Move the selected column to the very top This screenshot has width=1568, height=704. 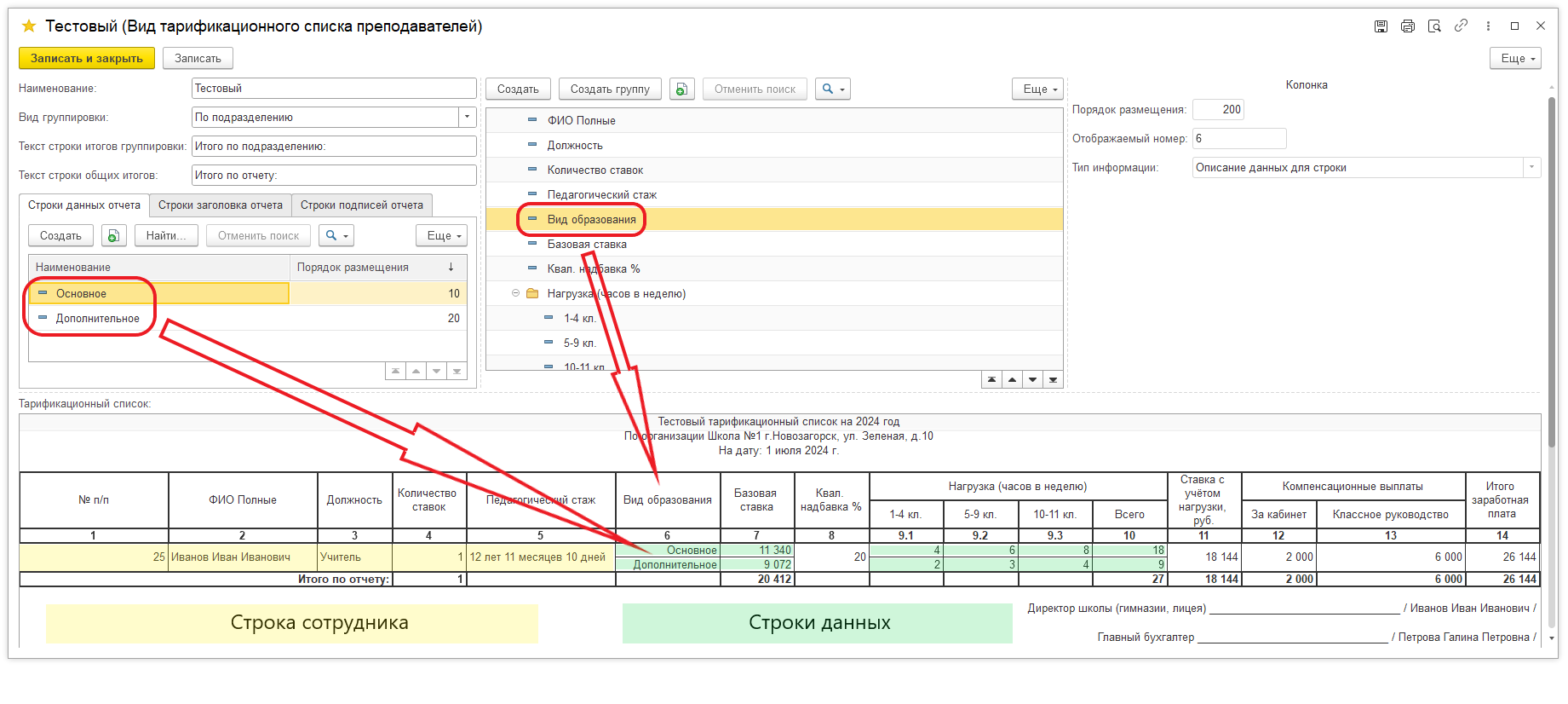coord(991,380)
